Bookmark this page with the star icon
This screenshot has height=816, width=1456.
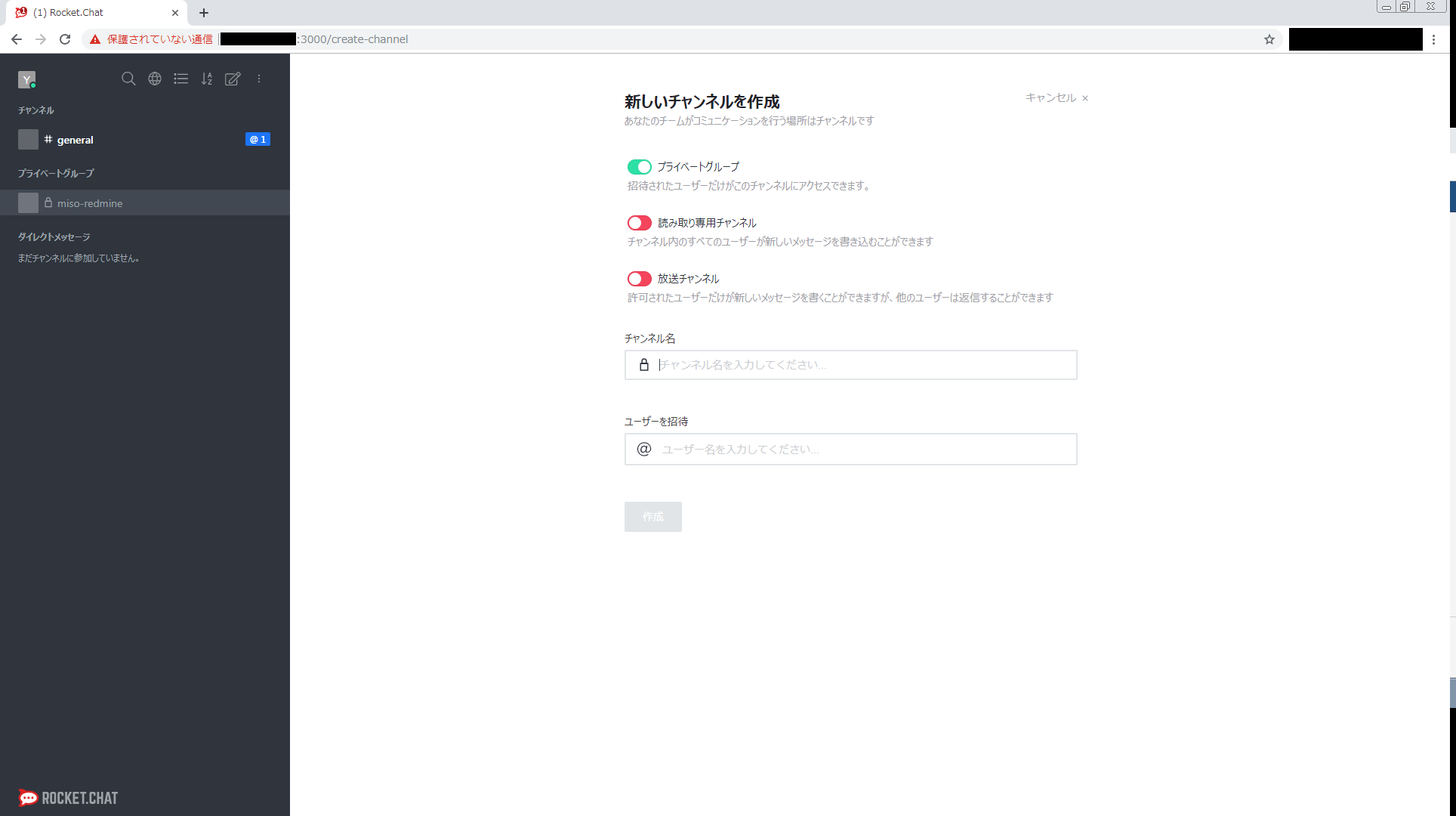pos(1269,39)
